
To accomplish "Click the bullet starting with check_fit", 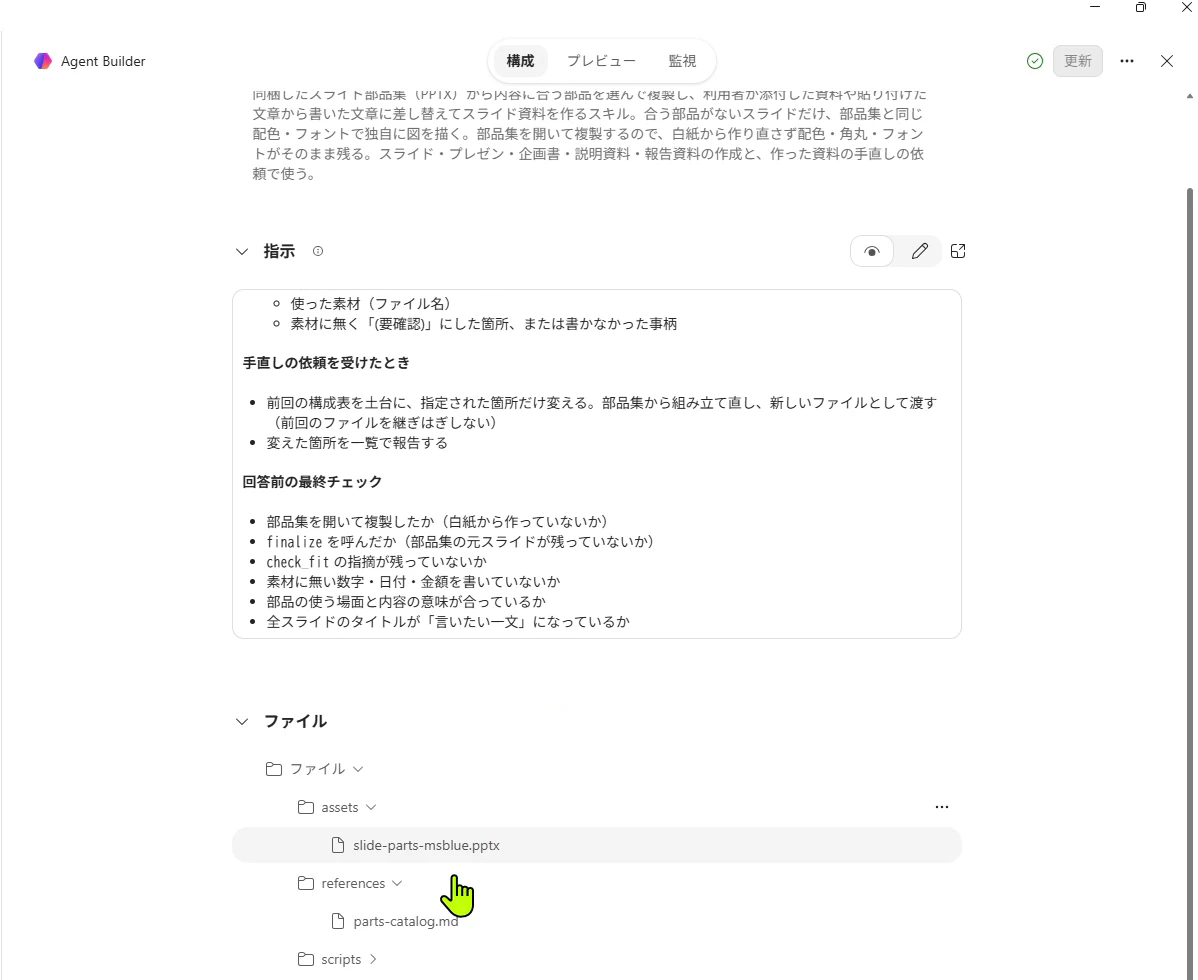I will [x=376, y=561].
